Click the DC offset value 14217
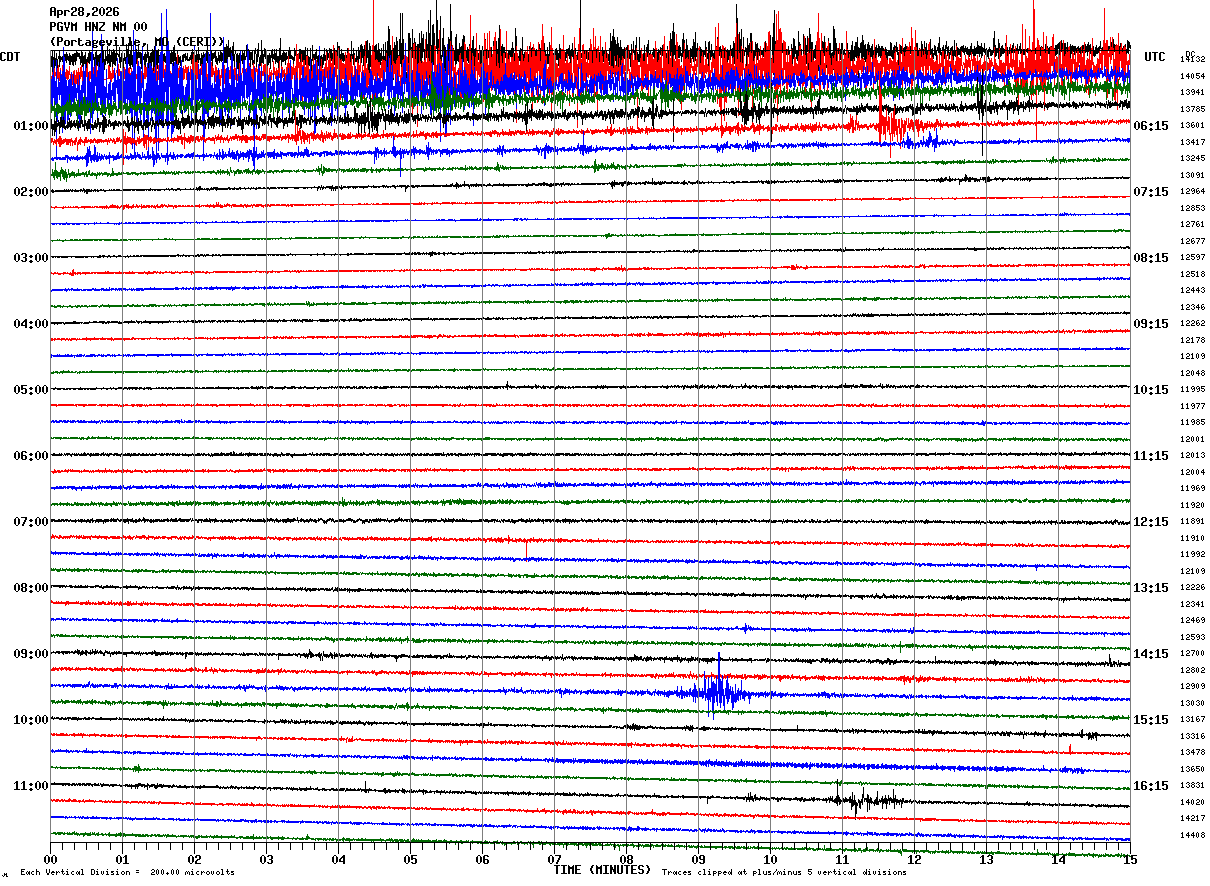 click(1192, 819)
